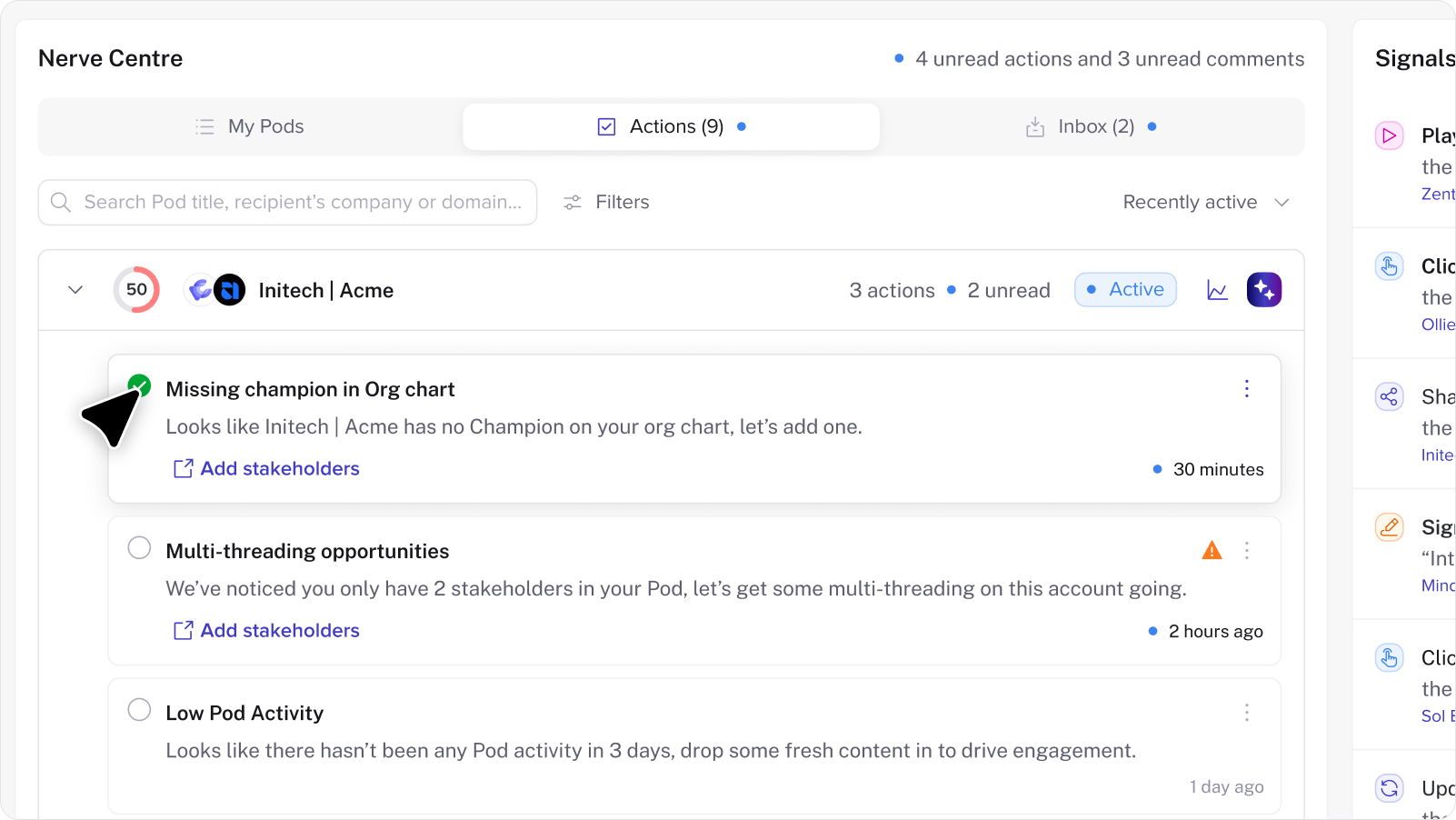Click the Nerve Centre heading
This screenshot has width=1456, height=820.
[x=110, y=58]
